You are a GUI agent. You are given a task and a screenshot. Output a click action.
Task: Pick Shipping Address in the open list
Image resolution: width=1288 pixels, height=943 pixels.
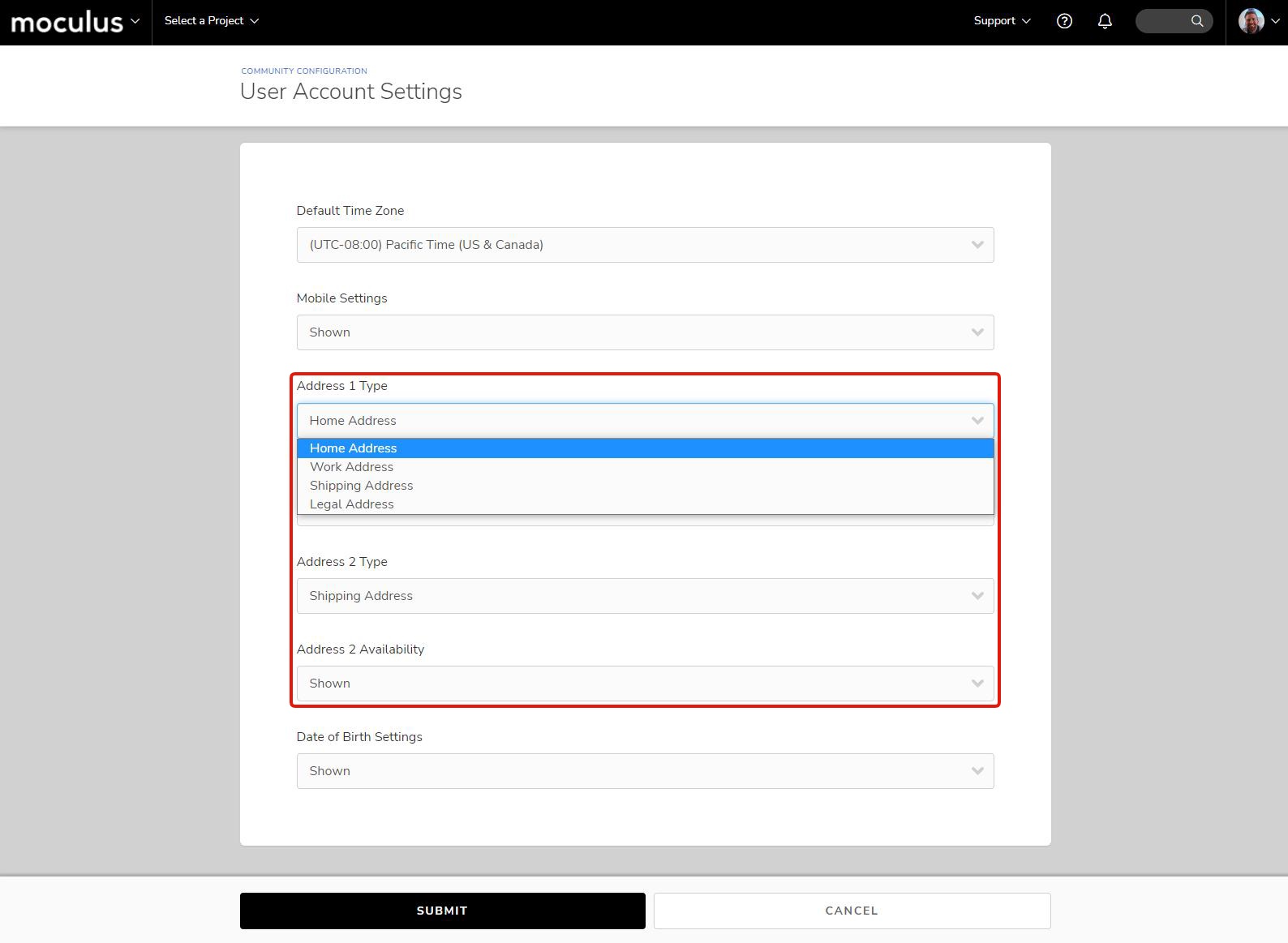362,486
